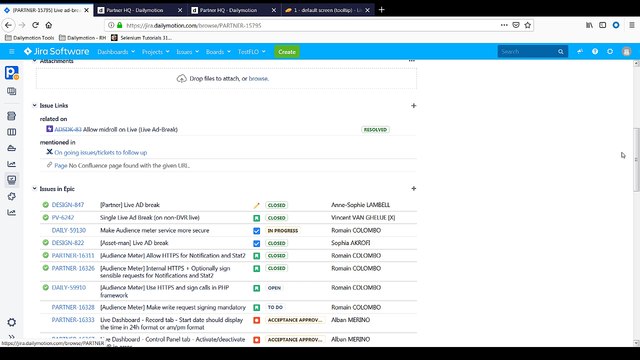The width and height of the screenshot is (640, 360).
Task: Switch to second Partner HQ Dailymotion tab
Action: tap(234, 10)
